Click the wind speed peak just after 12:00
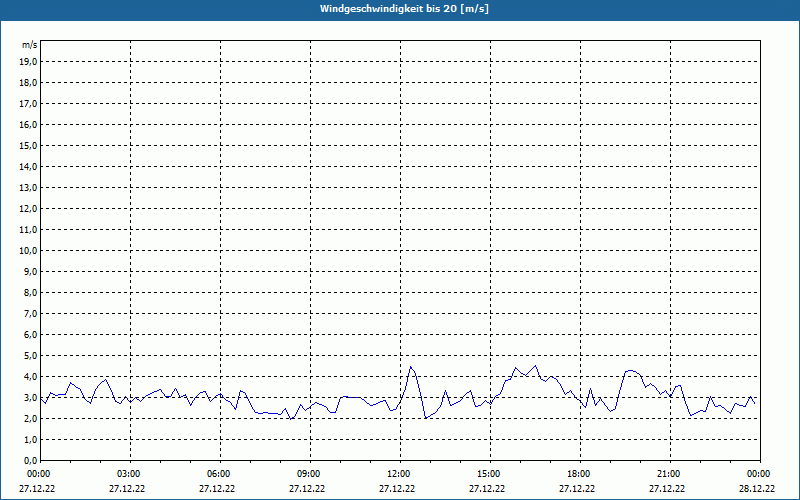The height and width of the screenshot is (500, 800). coord(410,367)
